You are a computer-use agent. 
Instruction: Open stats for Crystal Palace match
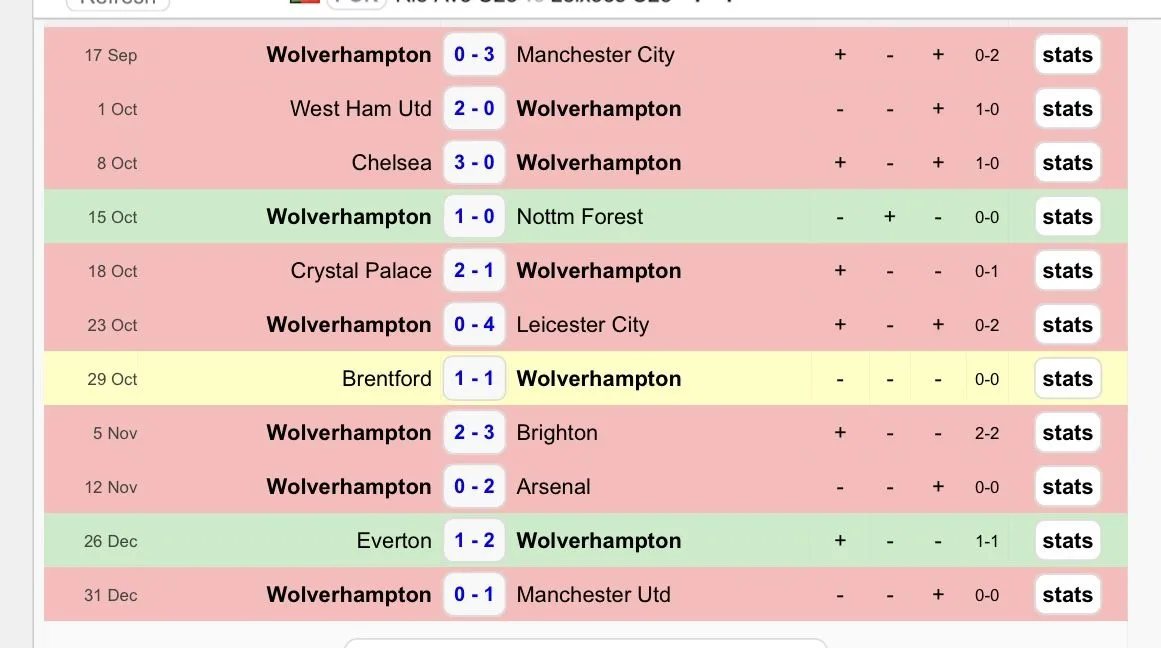click(x=1067, y=271)
